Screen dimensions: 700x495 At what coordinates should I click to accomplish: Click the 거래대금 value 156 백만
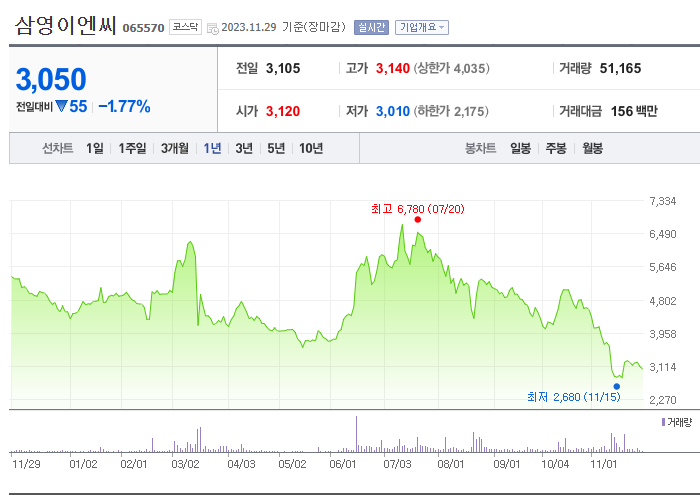634,111
